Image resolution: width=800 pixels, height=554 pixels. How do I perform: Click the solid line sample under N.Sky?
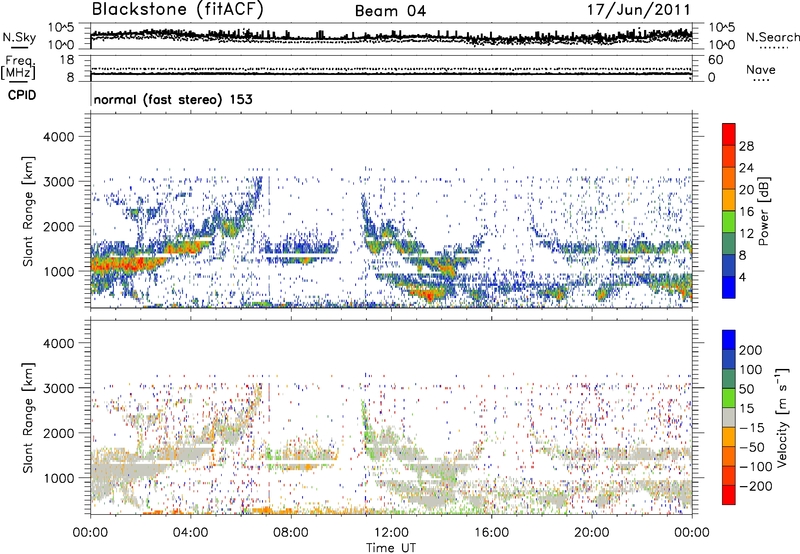[19, 48]
